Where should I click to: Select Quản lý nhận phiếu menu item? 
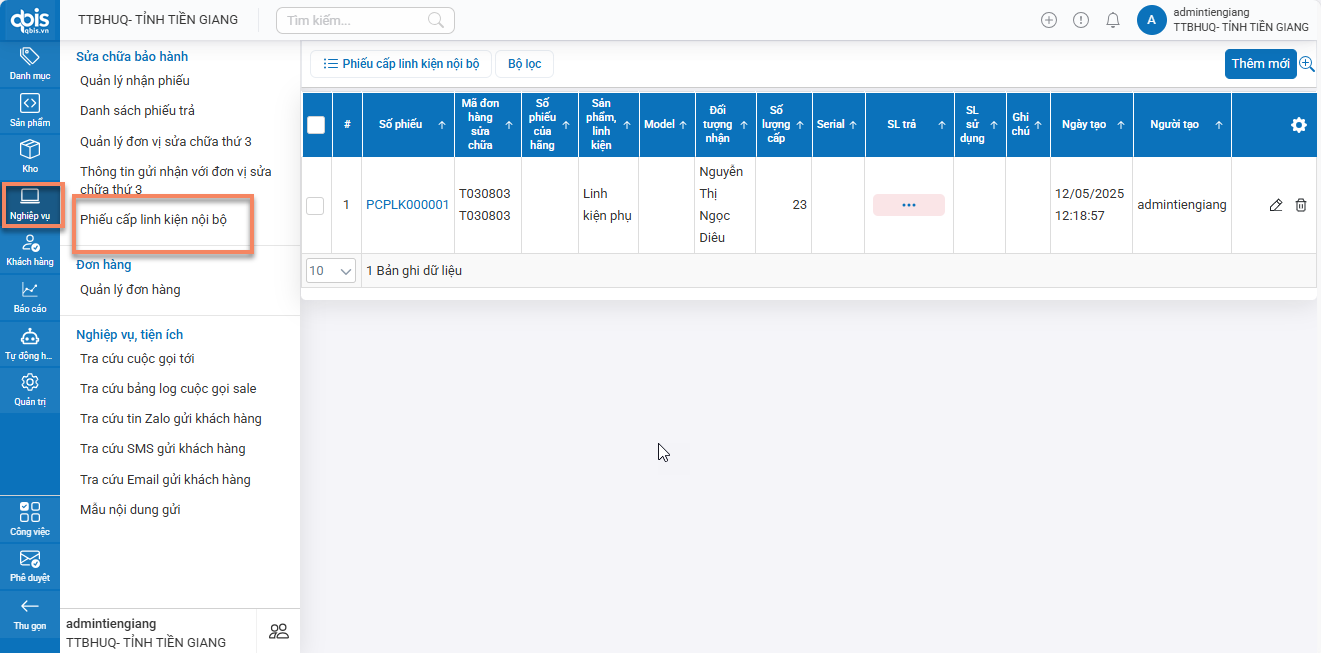click(x=135, y=81)
